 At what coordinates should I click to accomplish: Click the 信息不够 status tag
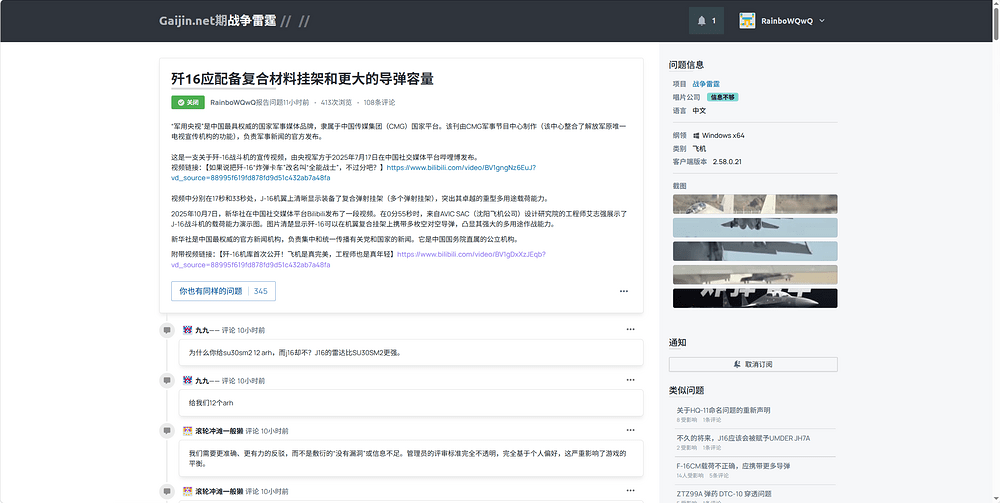723,98
